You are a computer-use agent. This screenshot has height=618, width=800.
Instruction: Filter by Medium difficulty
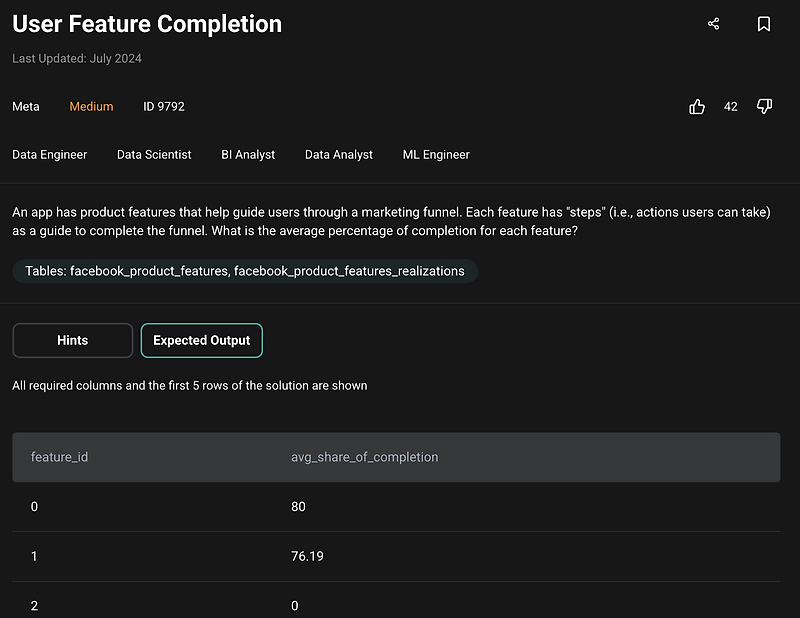pos(91,106)
